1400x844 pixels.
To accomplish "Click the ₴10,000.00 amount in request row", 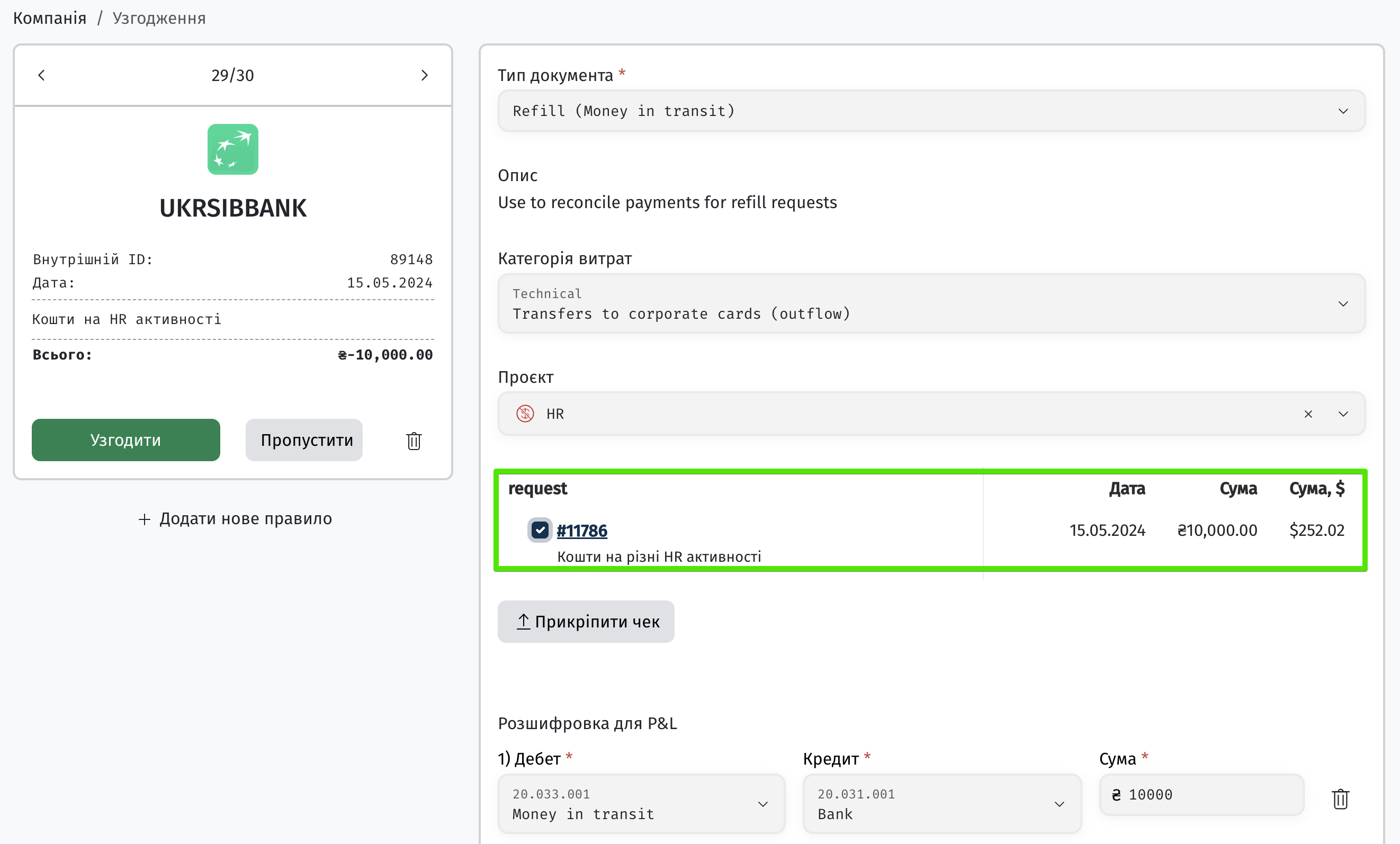I will (1217, 530).
